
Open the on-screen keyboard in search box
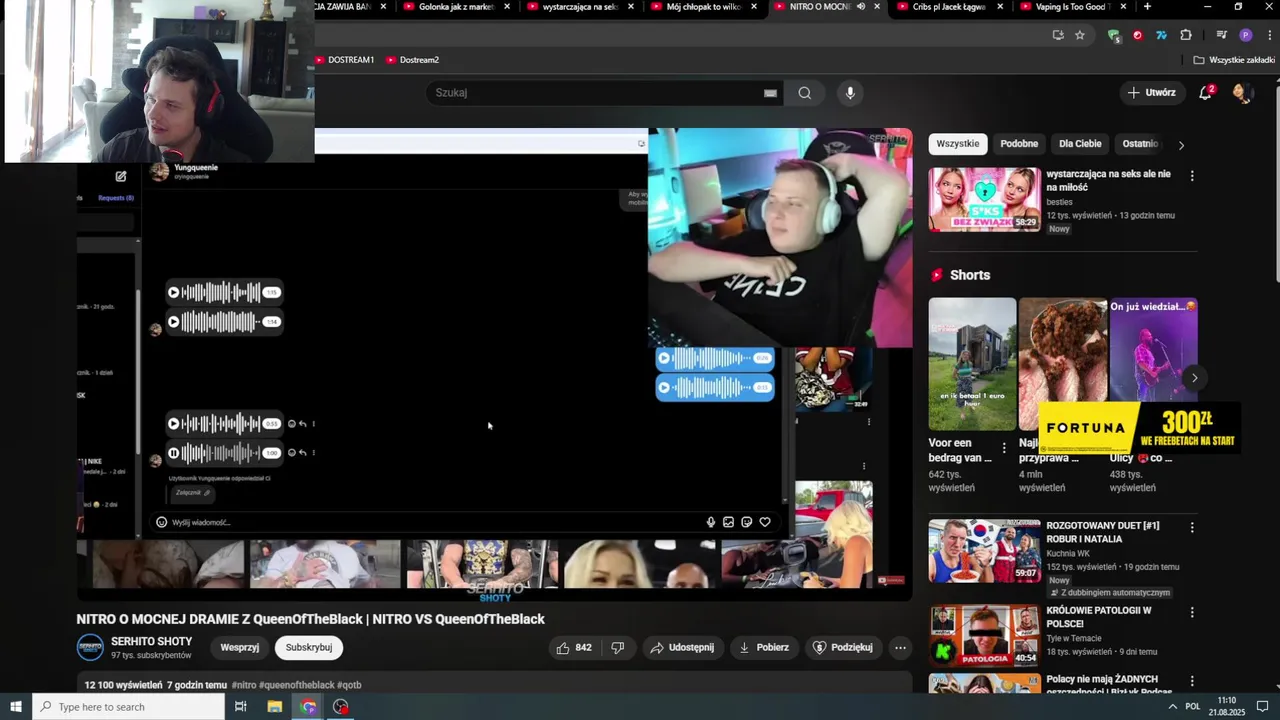[770, 93]
